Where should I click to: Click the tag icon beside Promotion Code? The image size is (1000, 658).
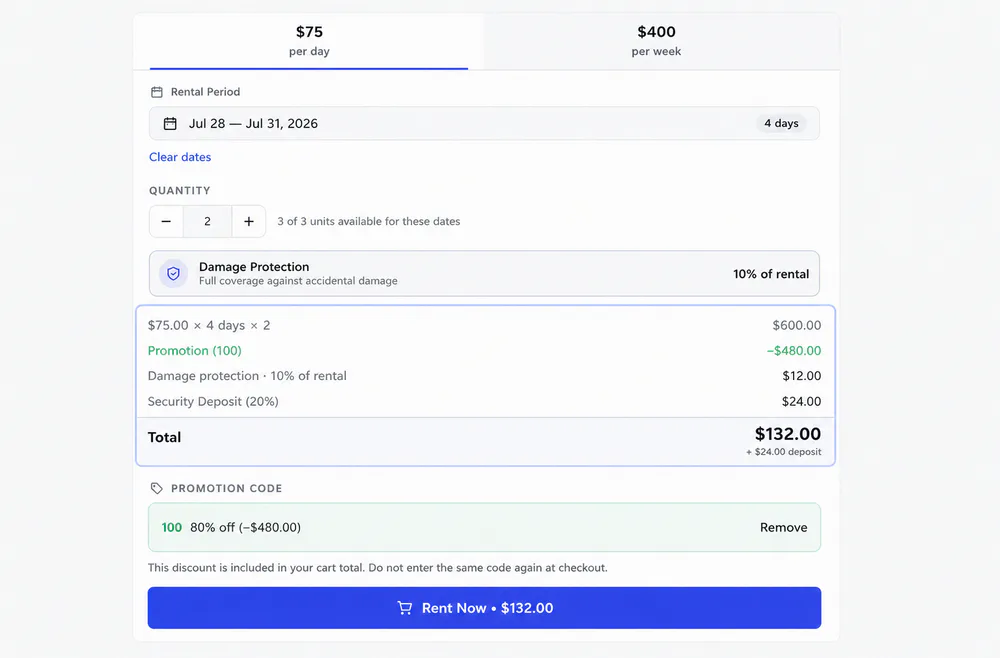pyautogui.click(x=156, y=488)
